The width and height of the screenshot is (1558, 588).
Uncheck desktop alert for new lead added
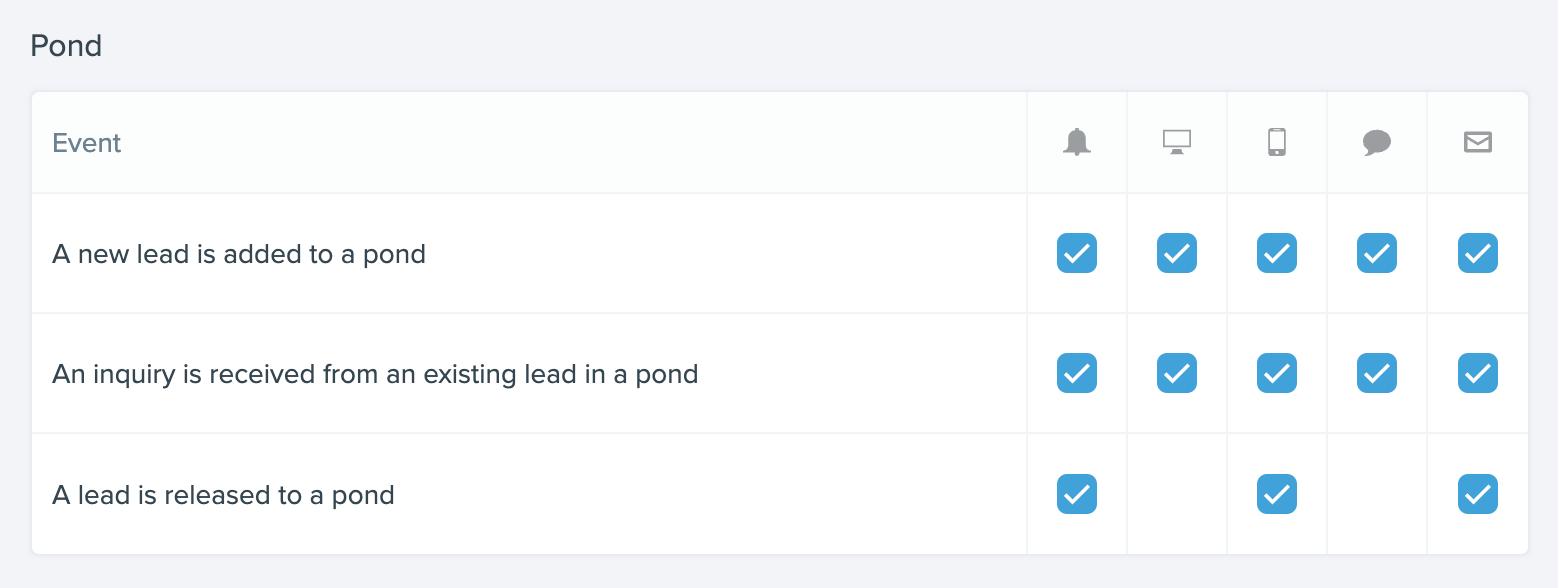pos(1177,253)
